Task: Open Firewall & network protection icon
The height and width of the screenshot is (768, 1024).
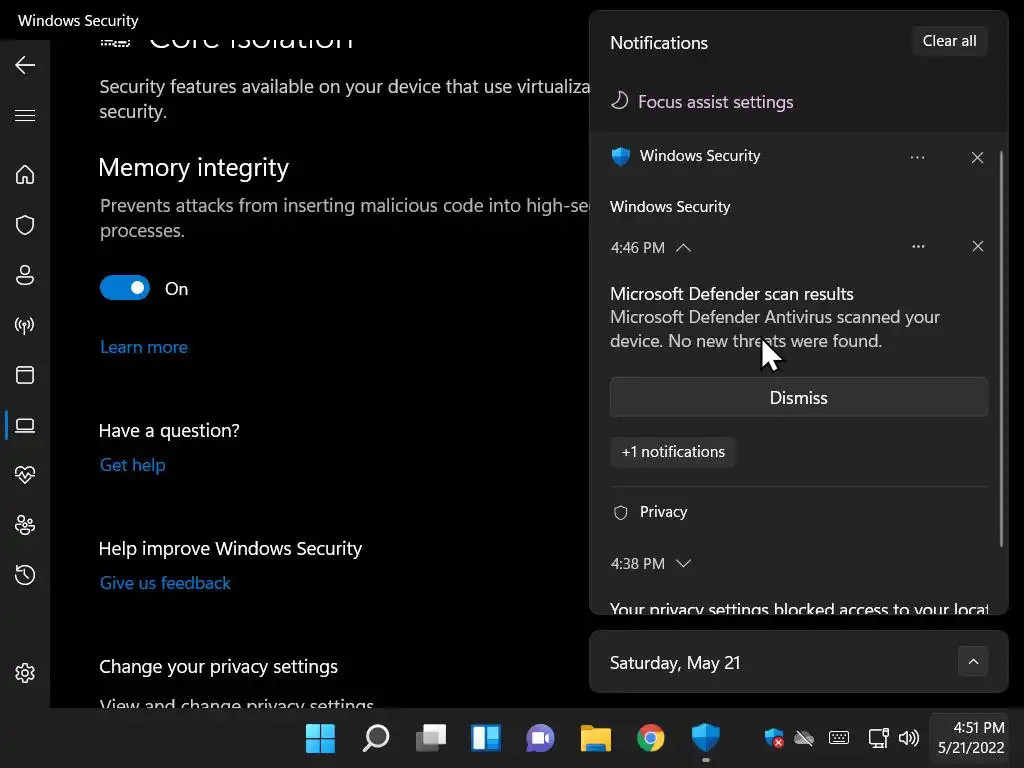Action: (x=25, y=325)
